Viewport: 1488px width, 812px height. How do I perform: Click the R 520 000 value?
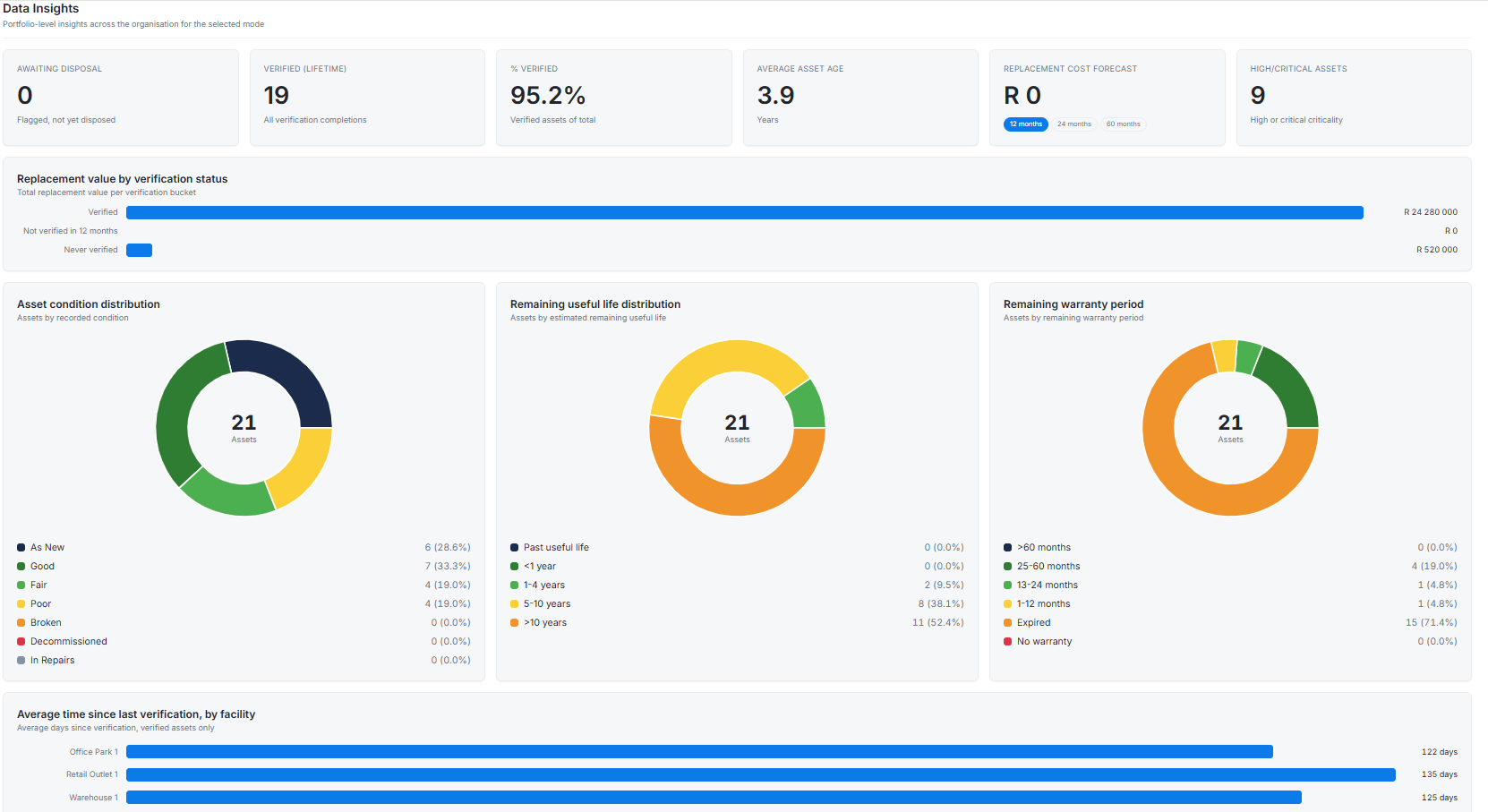coord(1437,250)
